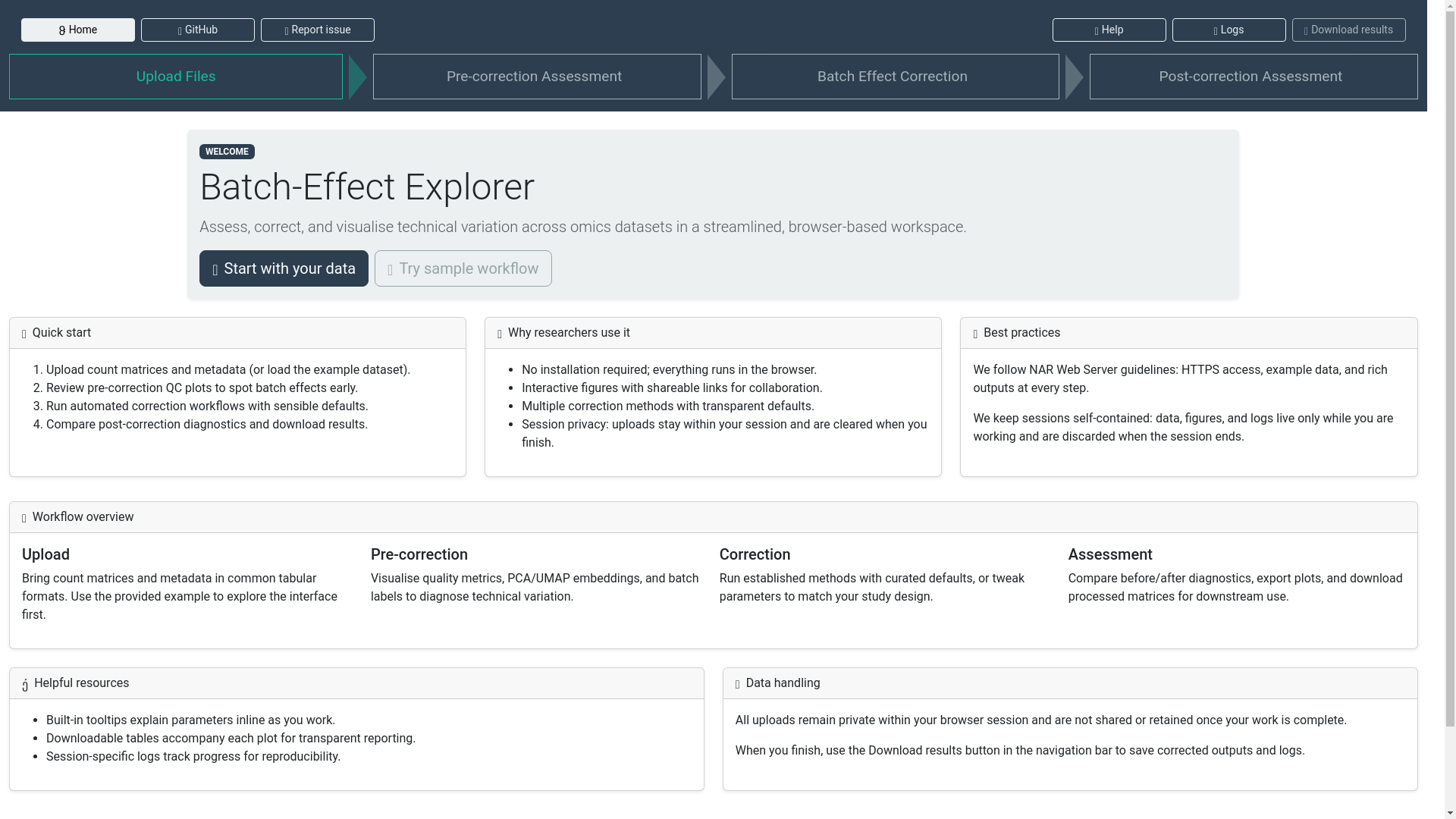Click 'Multiple correction methods' bullet
The image size is (1456, 819).
coord(668,406)
